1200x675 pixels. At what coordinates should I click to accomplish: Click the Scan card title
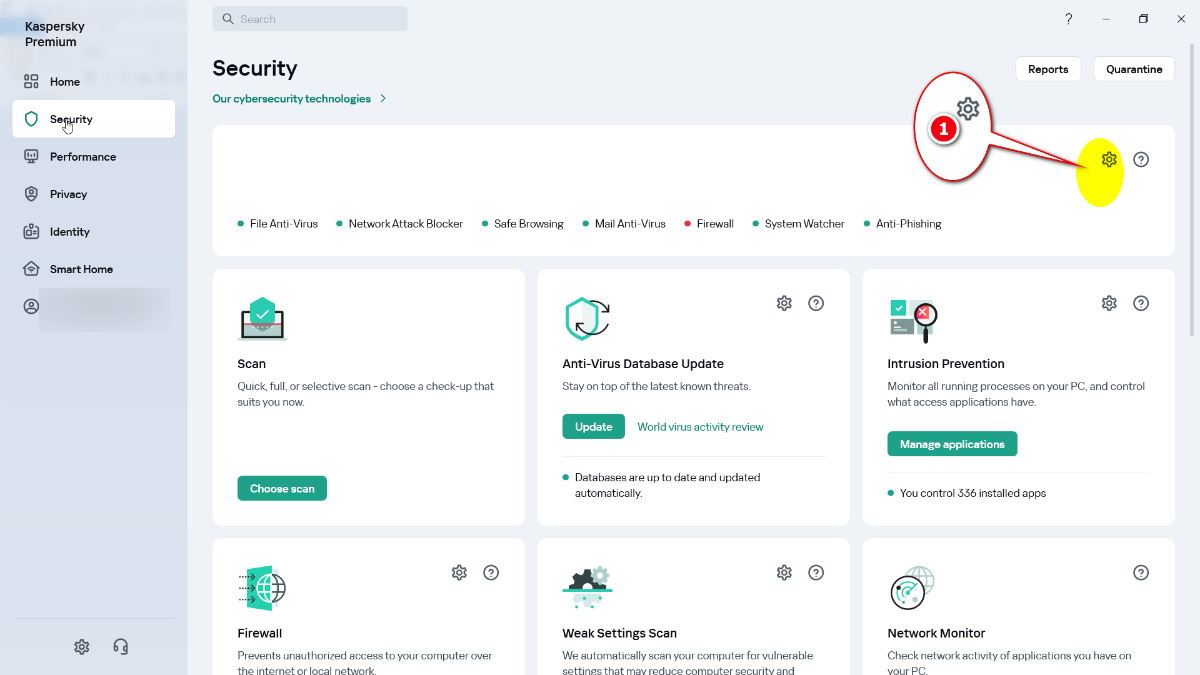(252, 364)
